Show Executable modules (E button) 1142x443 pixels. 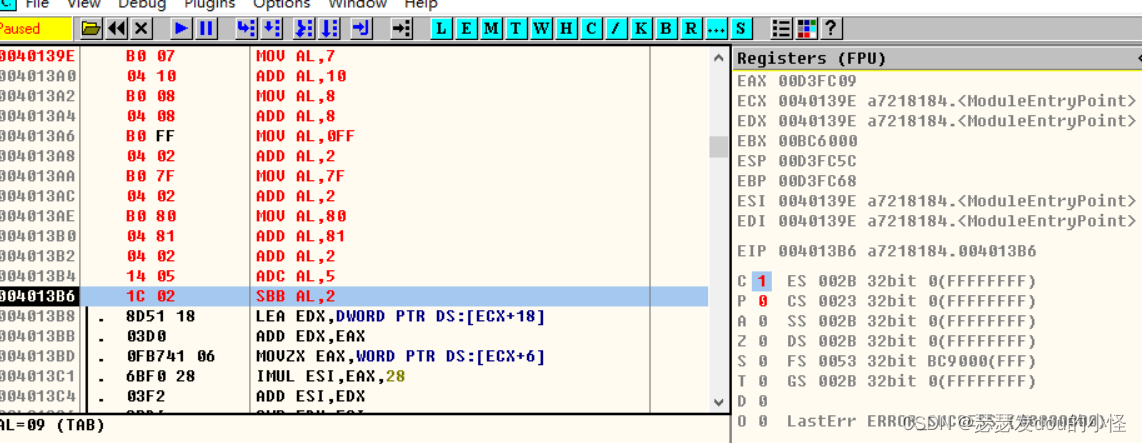tap(467, 29)
